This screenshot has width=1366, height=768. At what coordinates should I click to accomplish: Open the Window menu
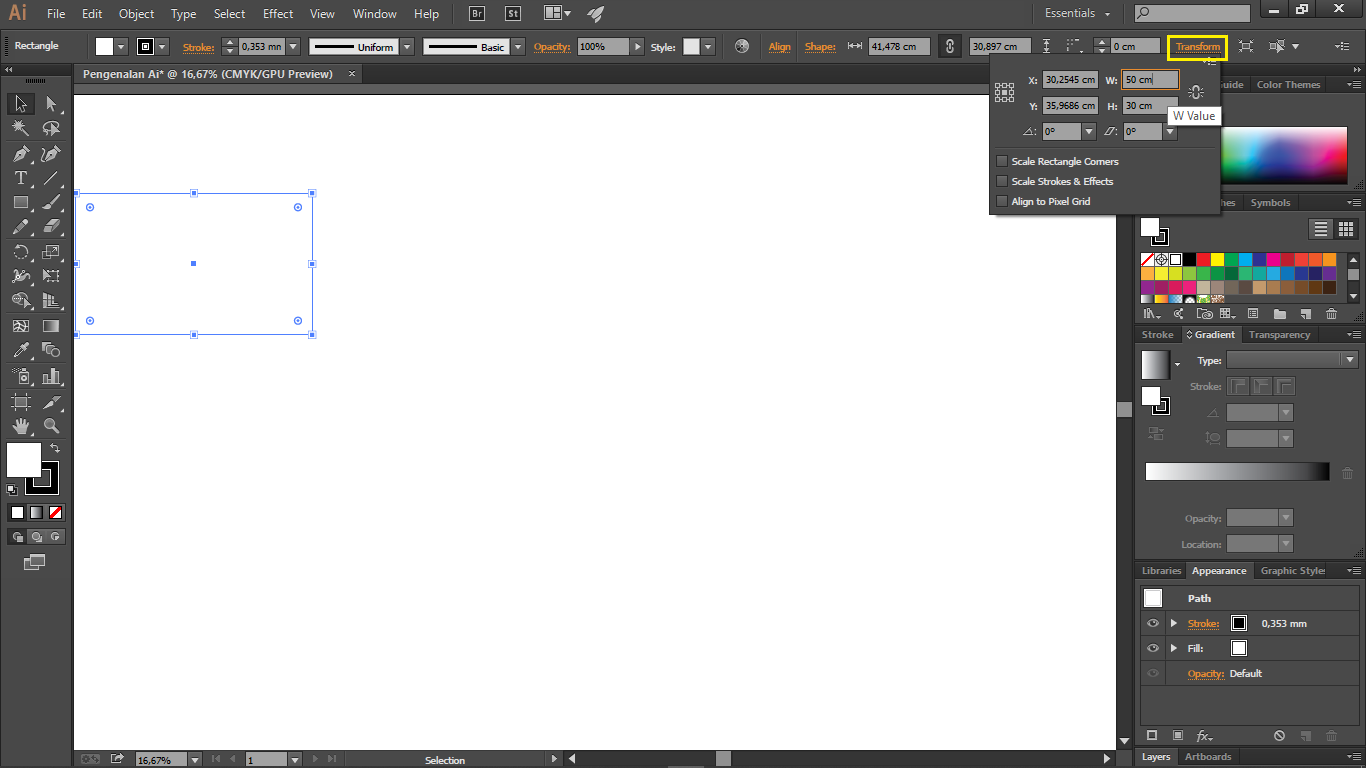[x=375, y=14]
